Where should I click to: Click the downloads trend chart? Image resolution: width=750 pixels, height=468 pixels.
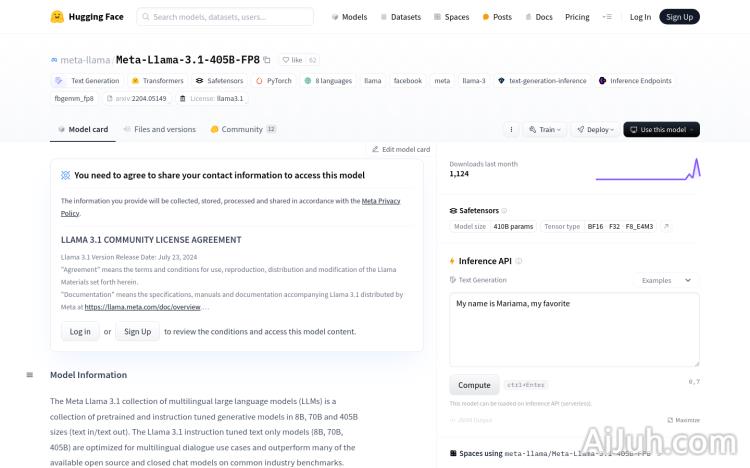pyautogui.click(x=647, y=169)
